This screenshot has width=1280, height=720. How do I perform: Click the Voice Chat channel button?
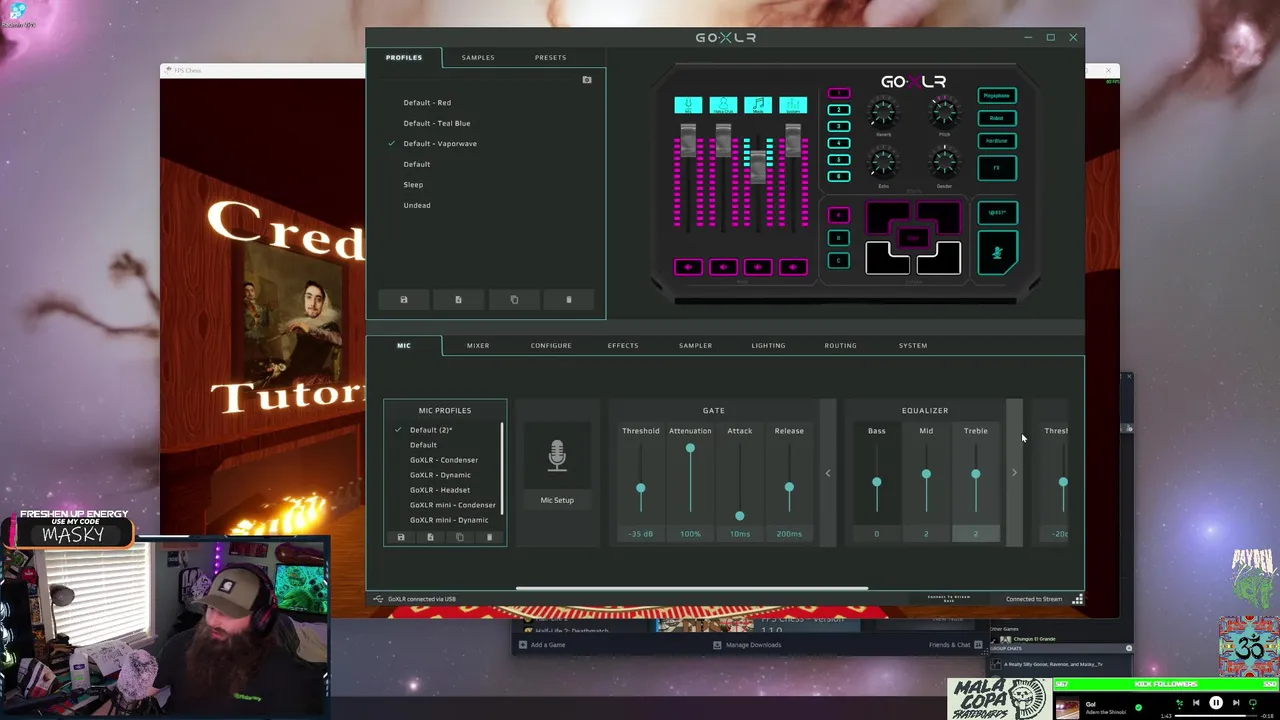tap(723, 105)
